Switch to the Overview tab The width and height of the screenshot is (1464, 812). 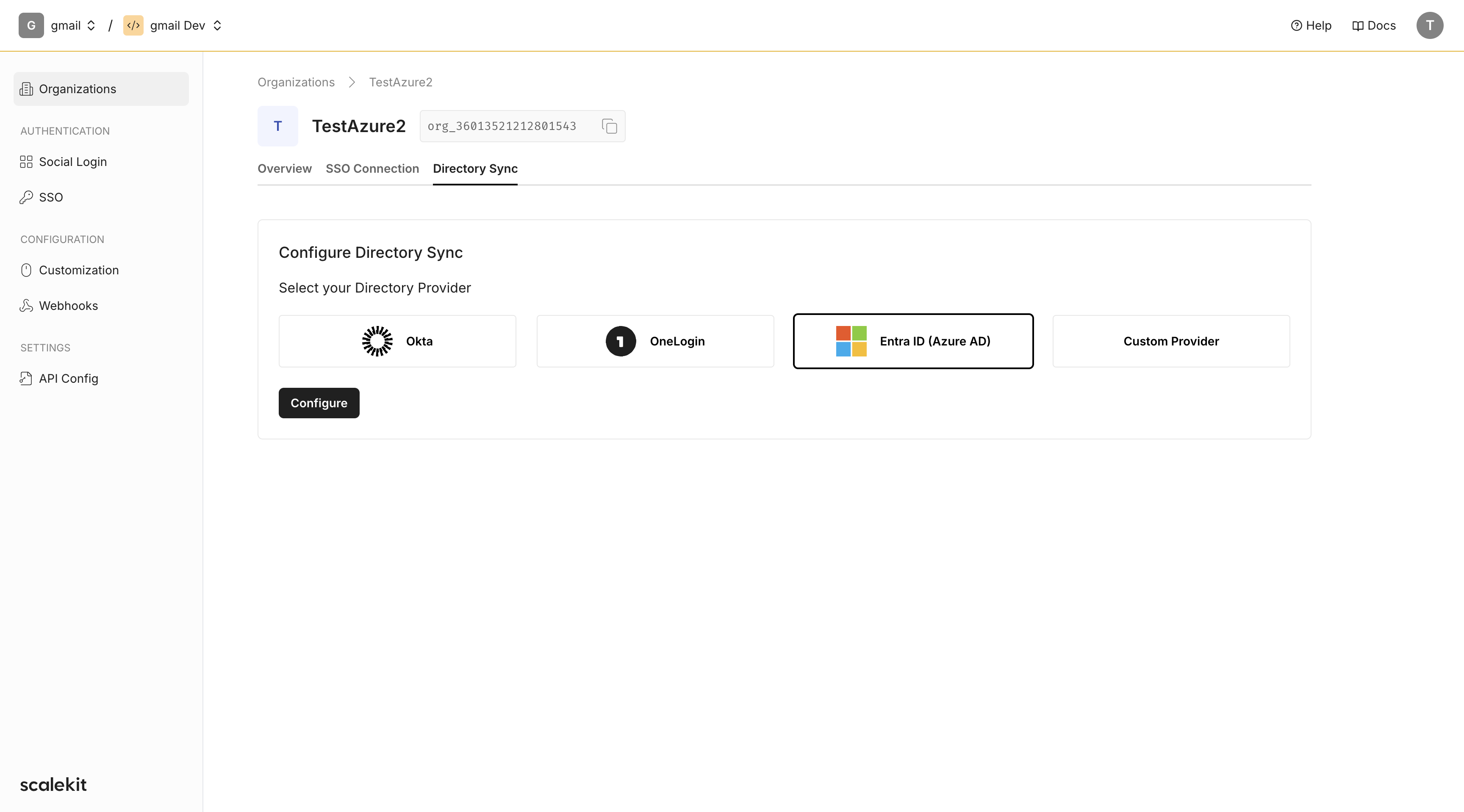[x=285, y=168]
